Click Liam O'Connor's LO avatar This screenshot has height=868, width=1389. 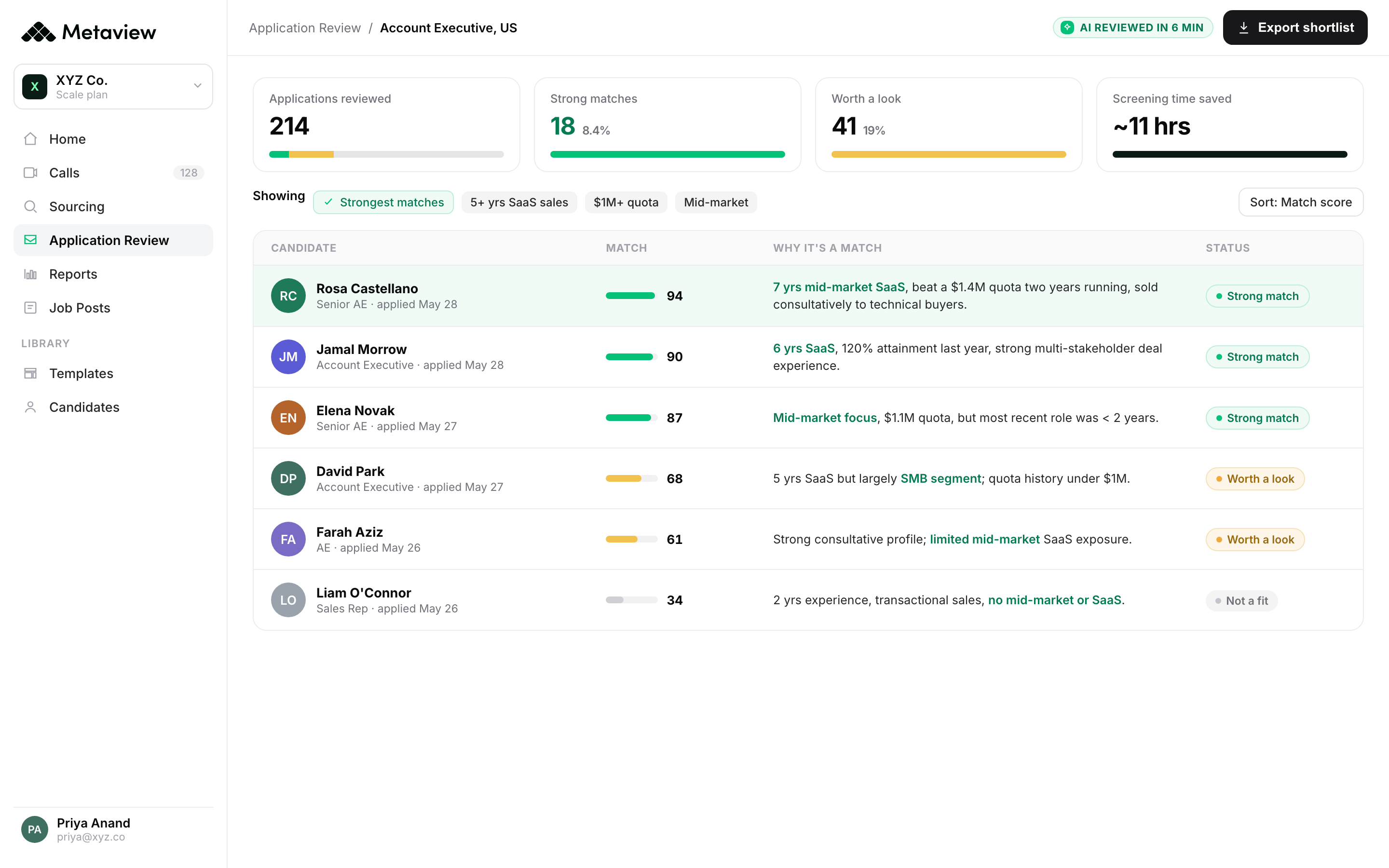pyautogui.click(x=288, y=600)
